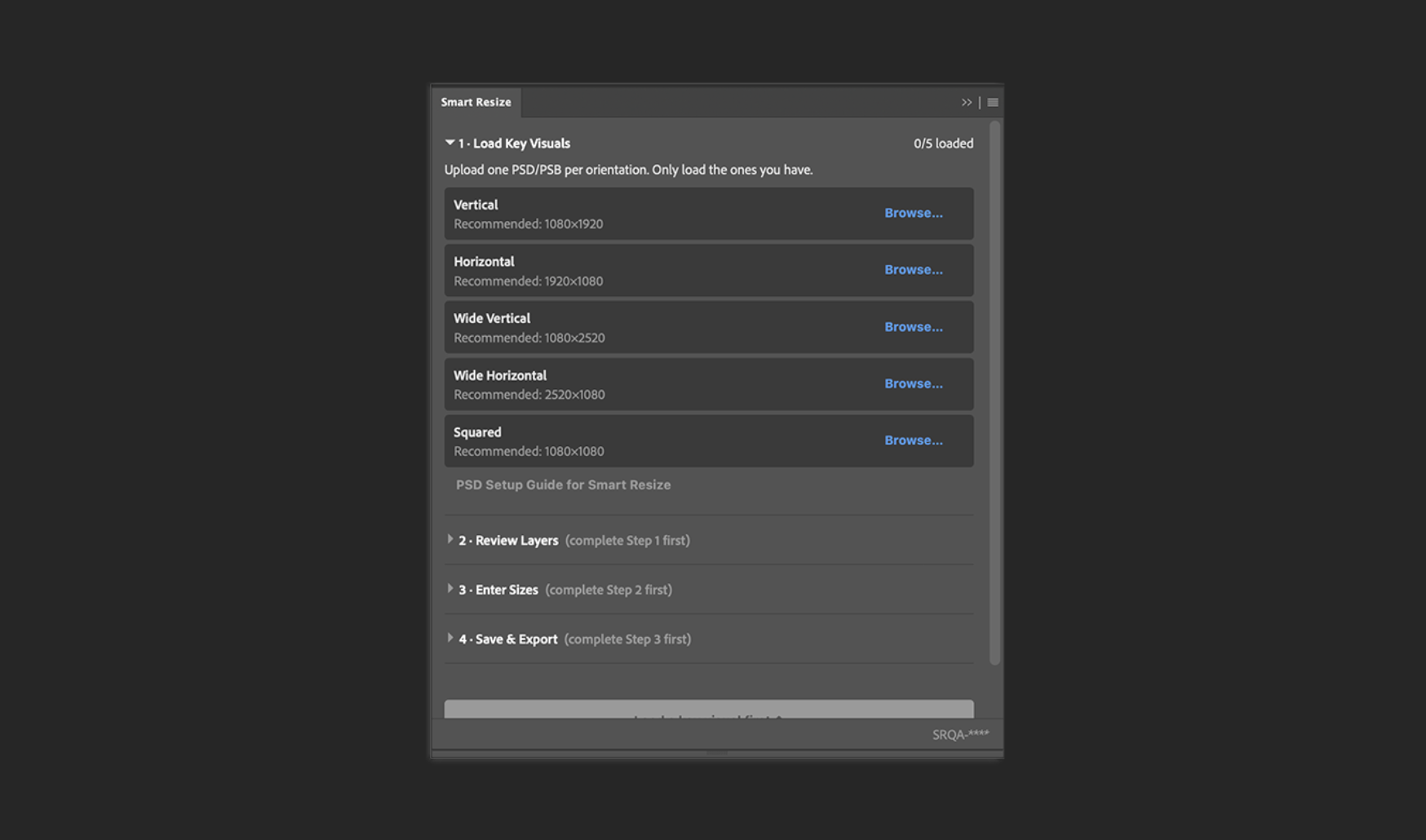
Task: Collapse panel with double chevron icon
Action: [966, 103]
